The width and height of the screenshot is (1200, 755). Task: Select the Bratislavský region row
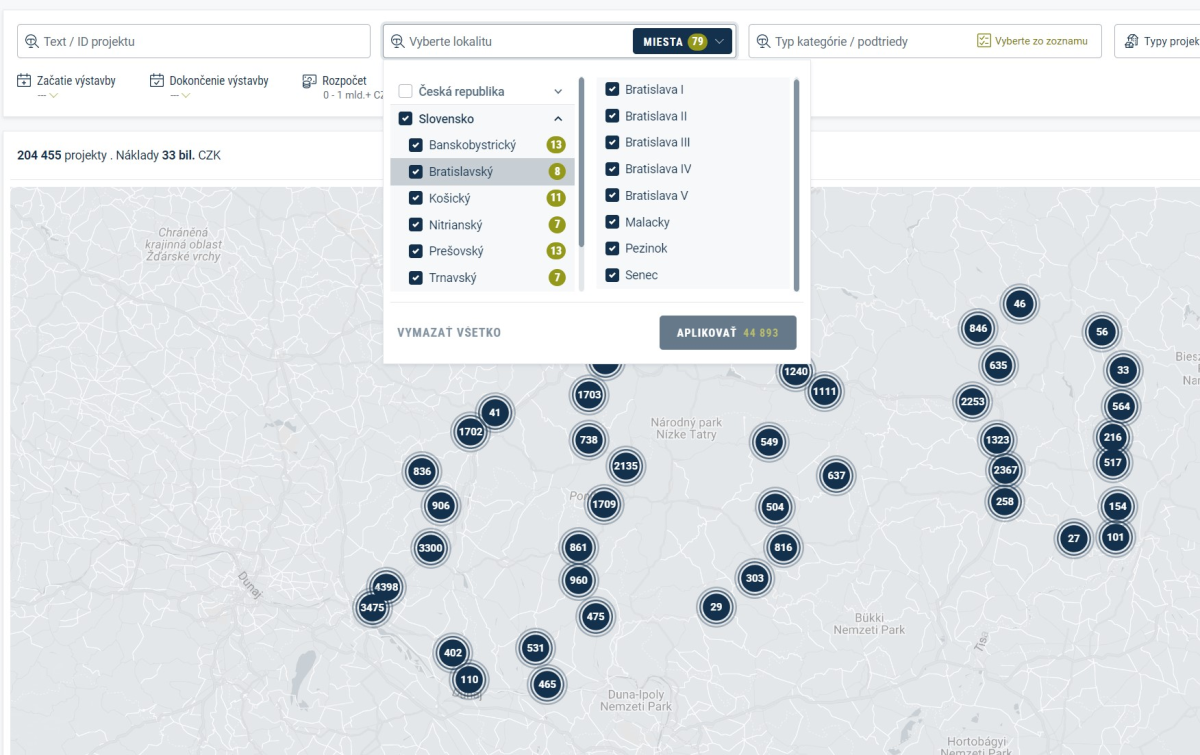tap(482, 172)
